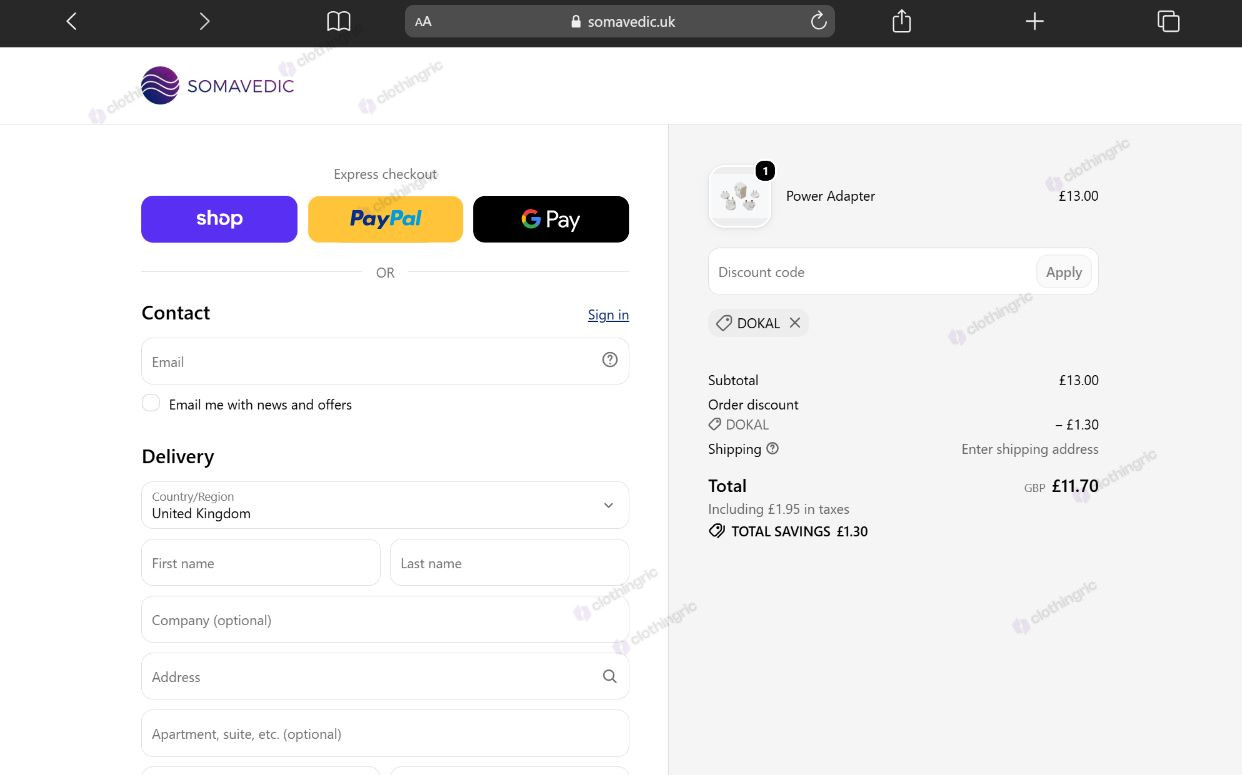
Task: Open the Sign in link
Action: point(608,315)
